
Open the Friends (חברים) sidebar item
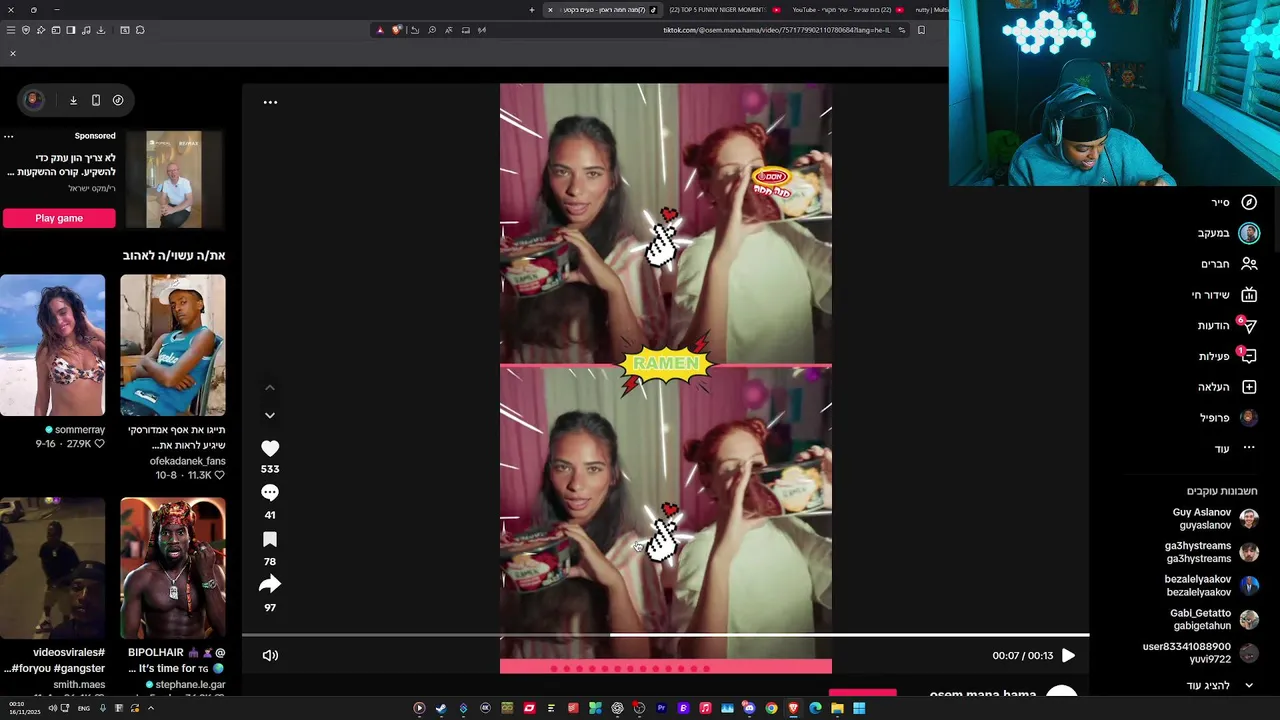point(1229,264)
